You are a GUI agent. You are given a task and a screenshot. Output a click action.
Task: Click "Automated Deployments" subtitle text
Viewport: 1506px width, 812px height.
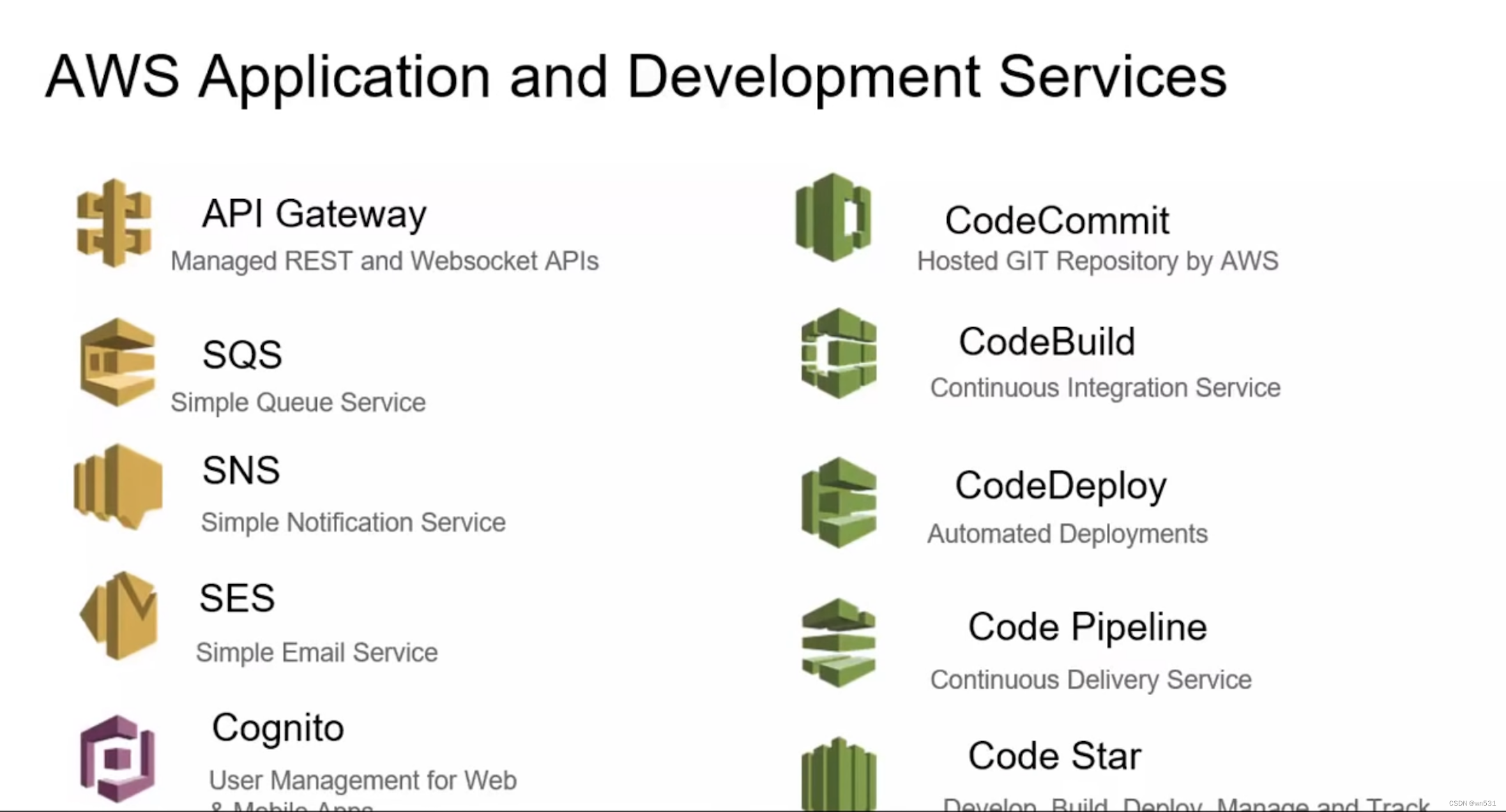click(x=1067, y=534)
